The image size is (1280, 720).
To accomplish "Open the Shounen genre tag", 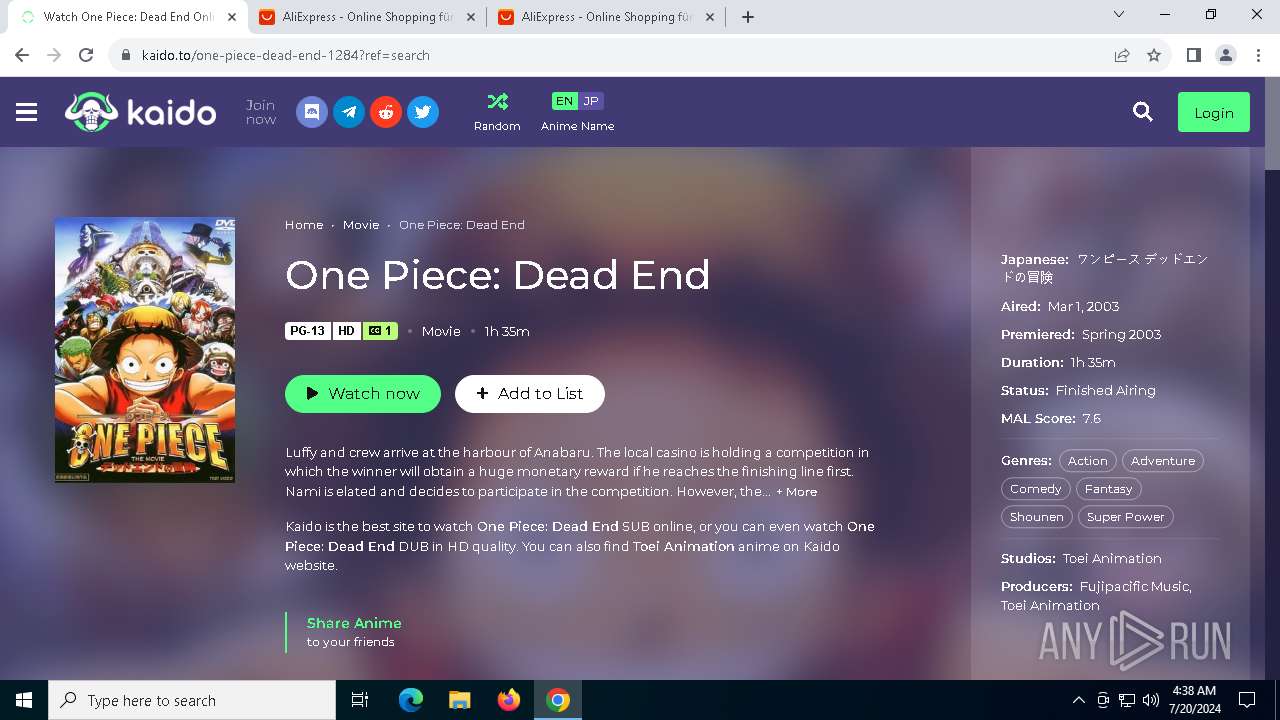I will (1037, 517).
